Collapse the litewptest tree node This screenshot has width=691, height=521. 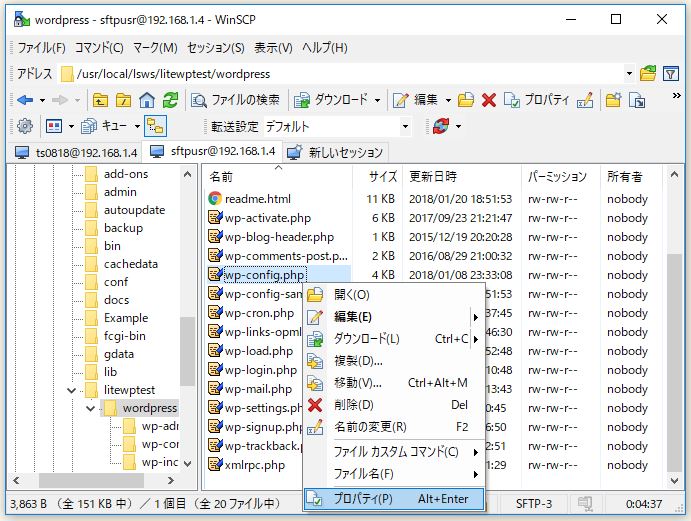pos(71,390)
